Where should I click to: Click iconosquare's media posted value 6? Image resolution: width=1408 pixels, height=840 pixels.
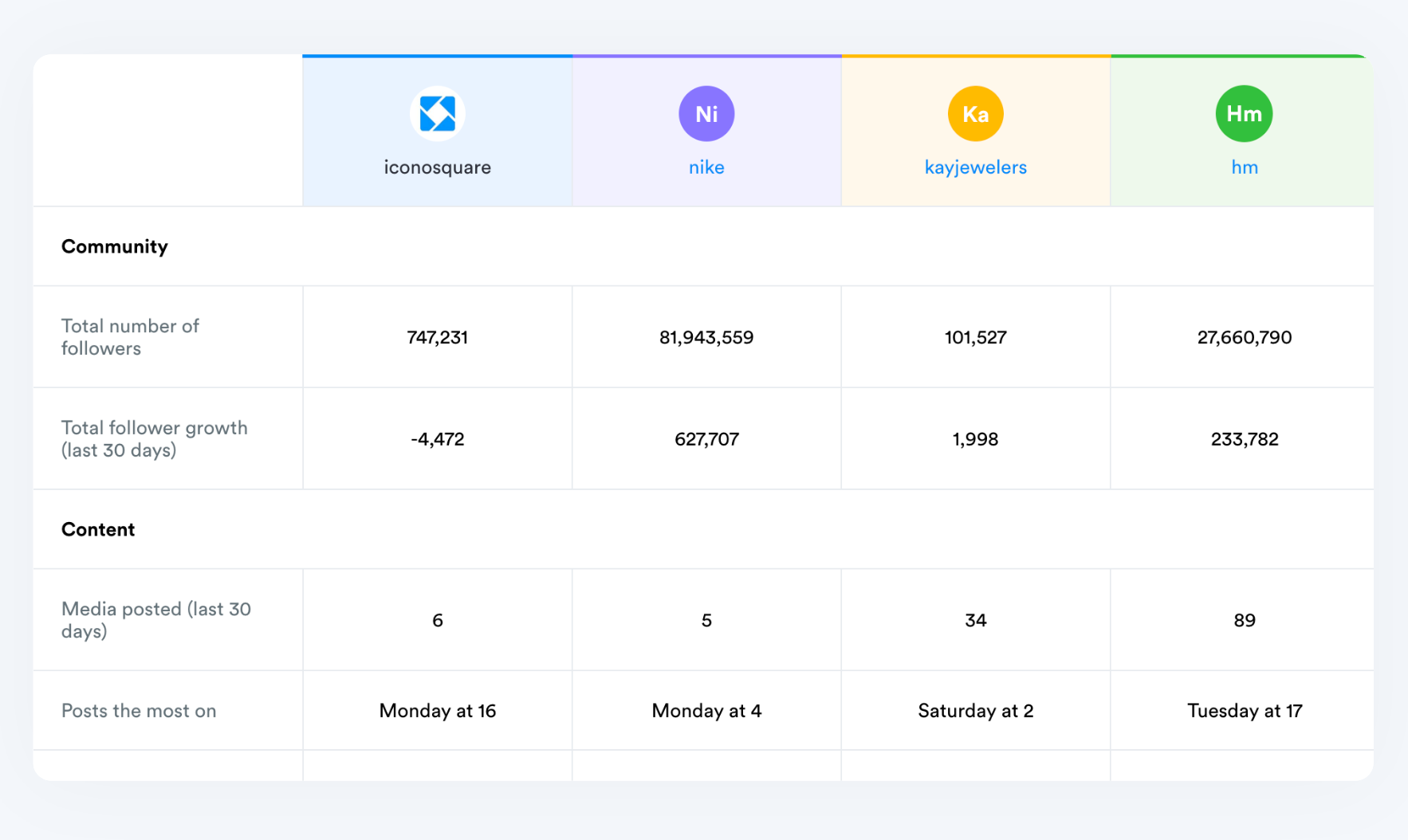437,620
